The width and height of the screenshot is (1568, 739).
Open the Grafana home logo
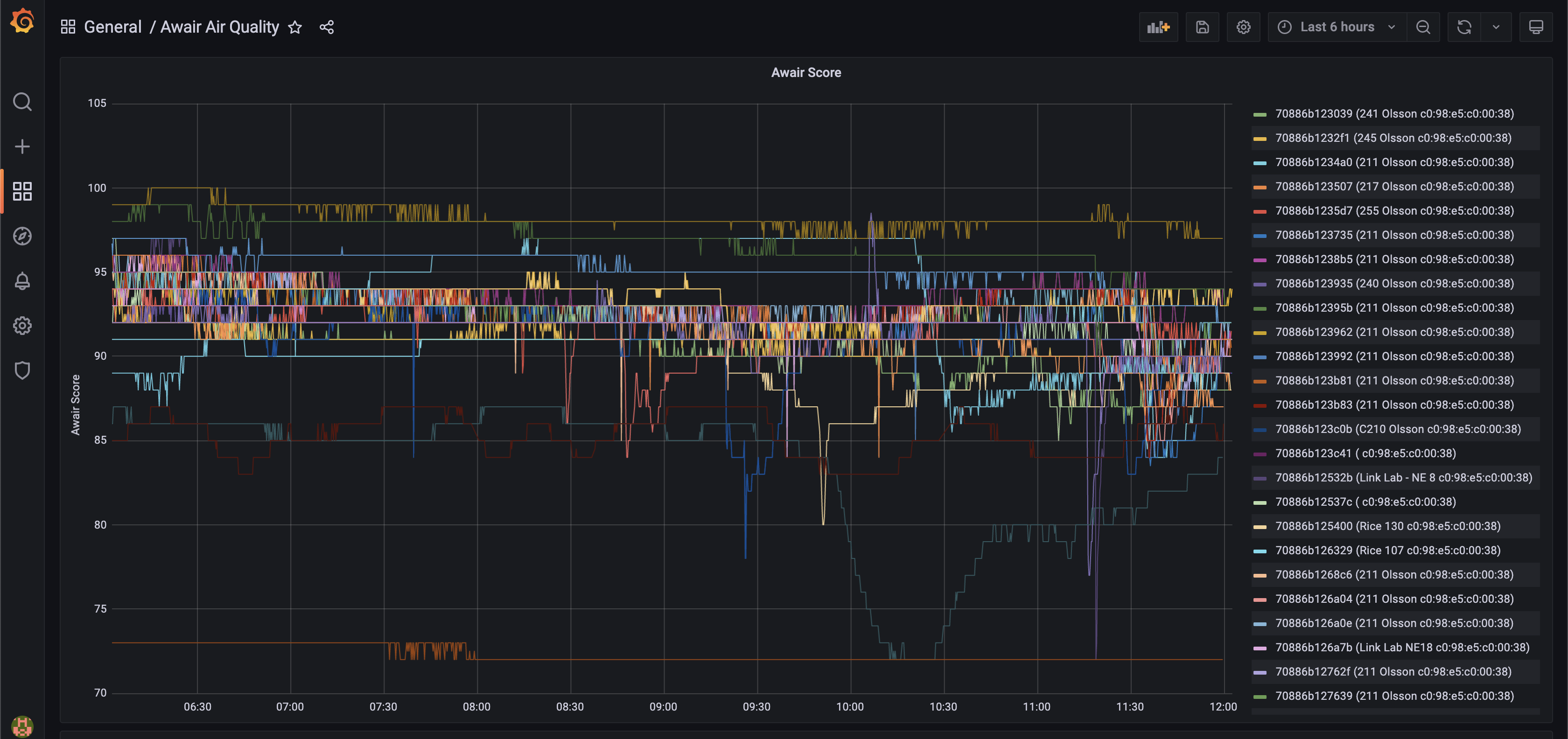tap(22, 21)
